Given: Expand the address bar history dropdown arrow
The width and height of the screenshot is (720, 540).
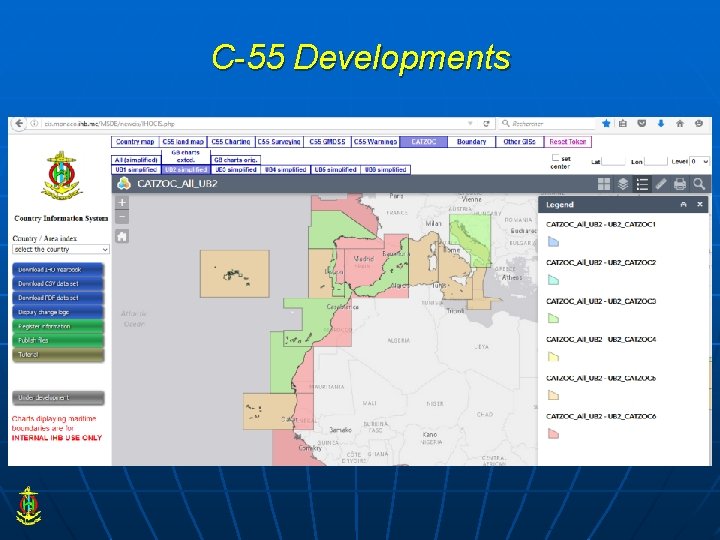Looking at the screenshot, I should (x=470, y=124).
